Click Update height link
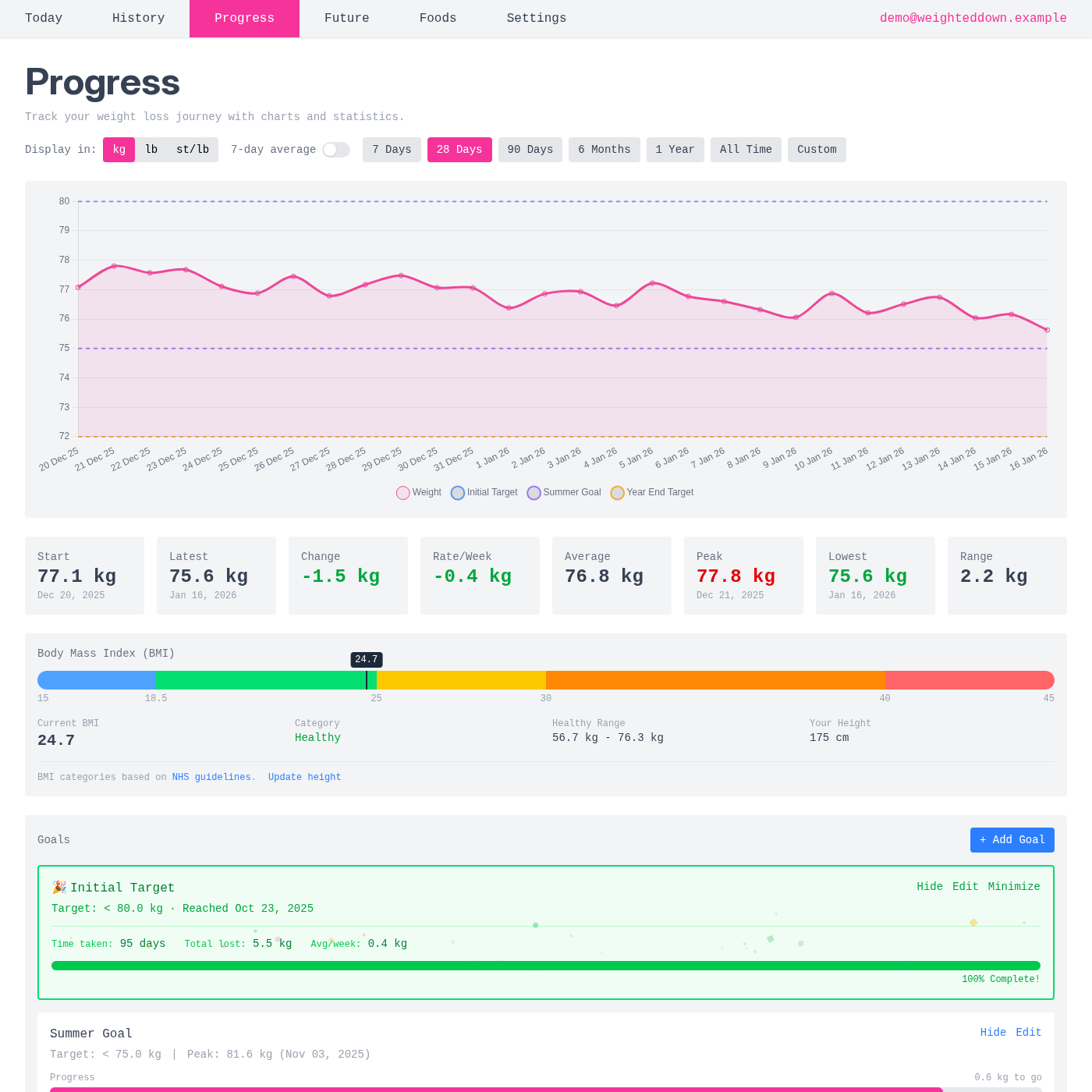 coord(304,777)
